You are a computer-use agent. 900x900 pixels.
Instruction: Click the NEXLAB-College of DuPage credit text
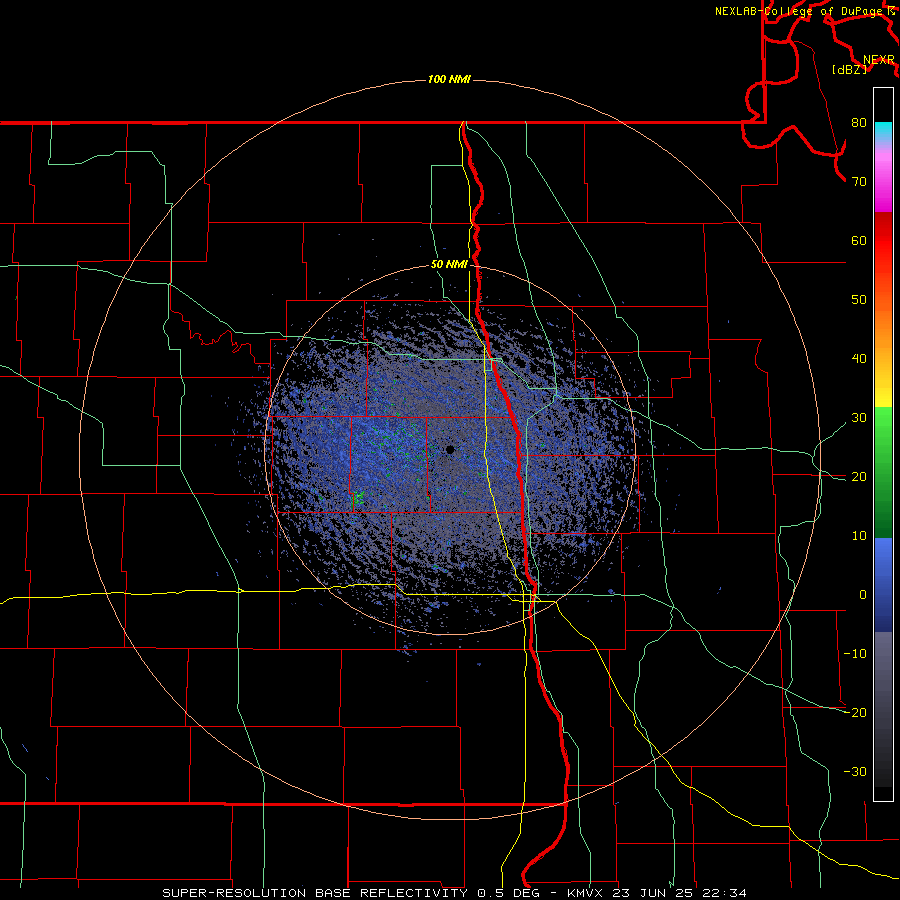coord(799,11)
